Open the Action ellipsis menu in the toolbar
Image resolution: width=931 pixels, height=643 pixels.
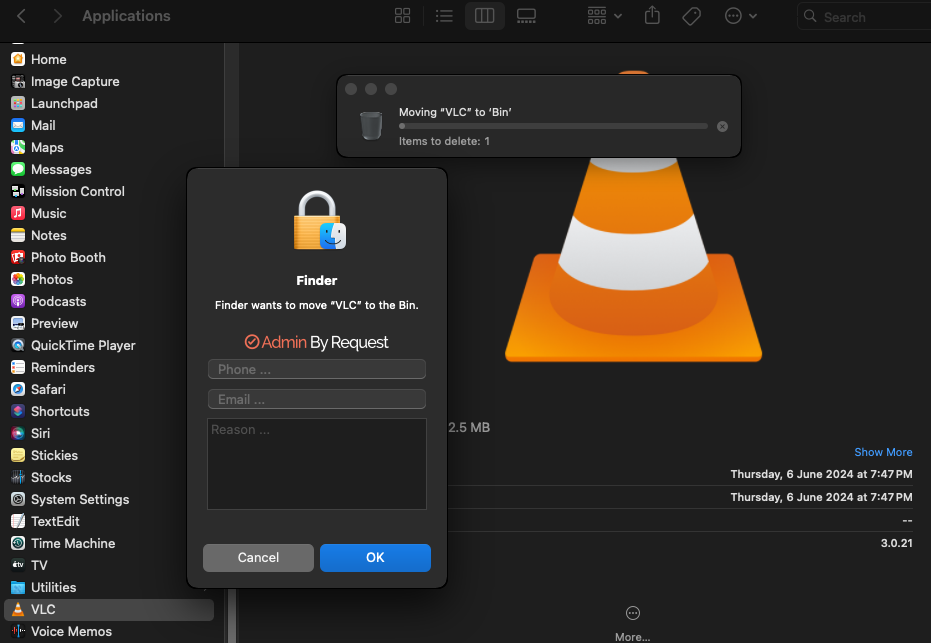pos(740,16)
